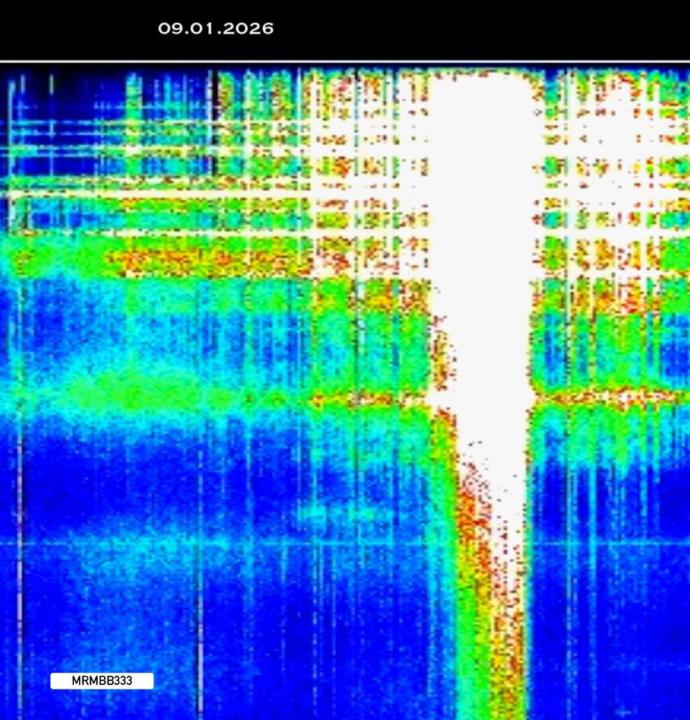Click the MRMBB333 label
Screen dimensions: 690x720
(x=102, y=681)
